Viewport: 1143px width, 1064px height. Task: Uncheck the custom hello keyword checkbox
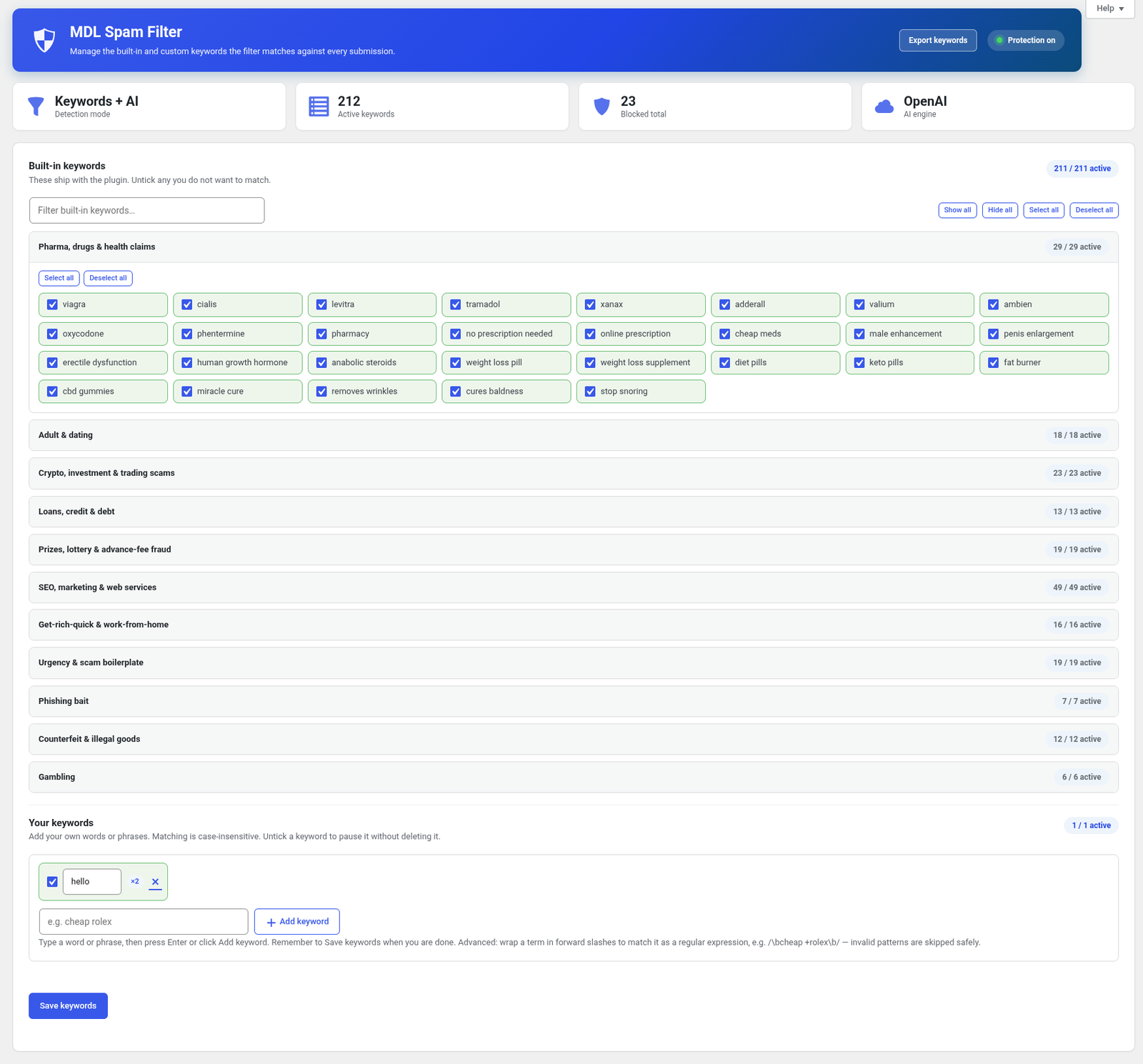pyautogui.click(x=52, y=882)
